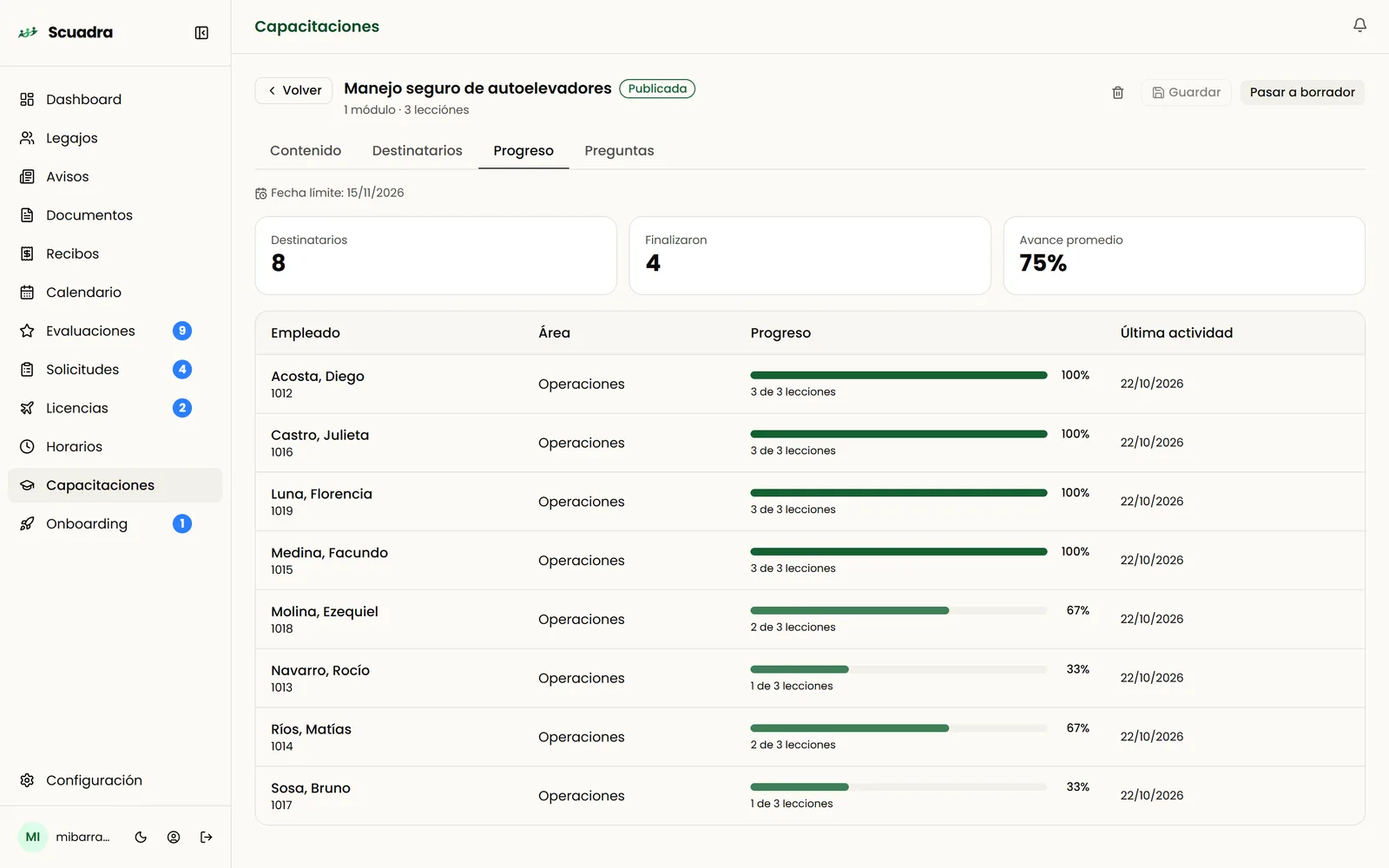The height and width of the screenshot is (868, 1389).
Task: Open Configuración settings
Action: tap(115, 780)
